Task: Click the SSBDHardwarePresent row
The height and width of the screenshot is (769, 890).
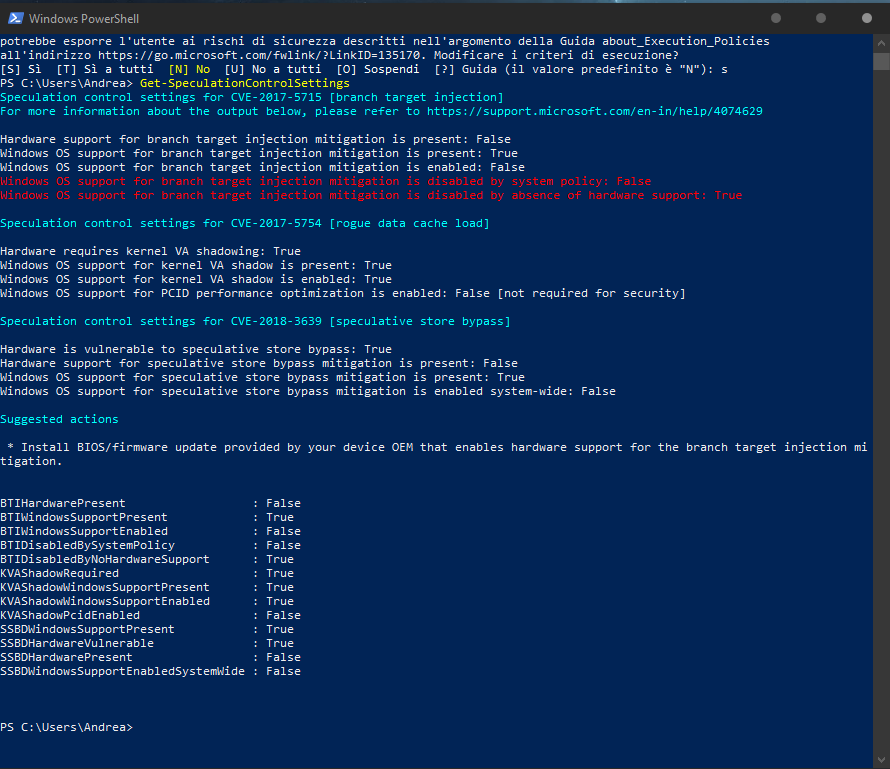Action: [x=150, y=657]
